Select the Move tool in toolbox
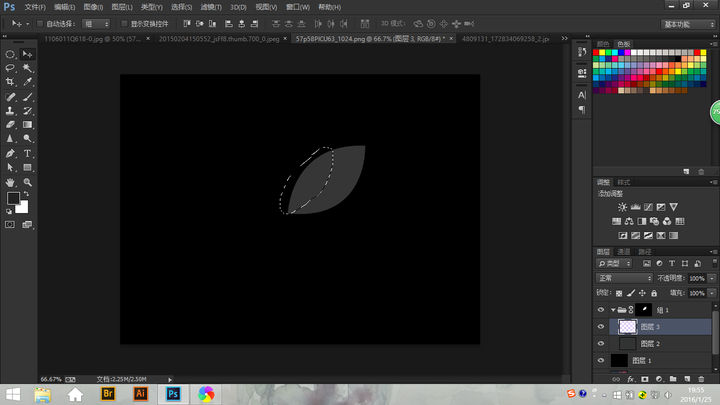 pos(28,54)
